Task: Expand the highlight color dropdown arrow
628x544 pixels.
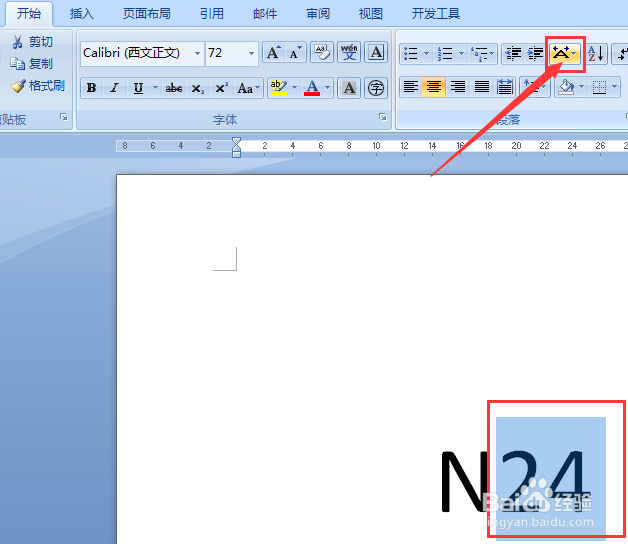Action: click(x=294, y=88)
